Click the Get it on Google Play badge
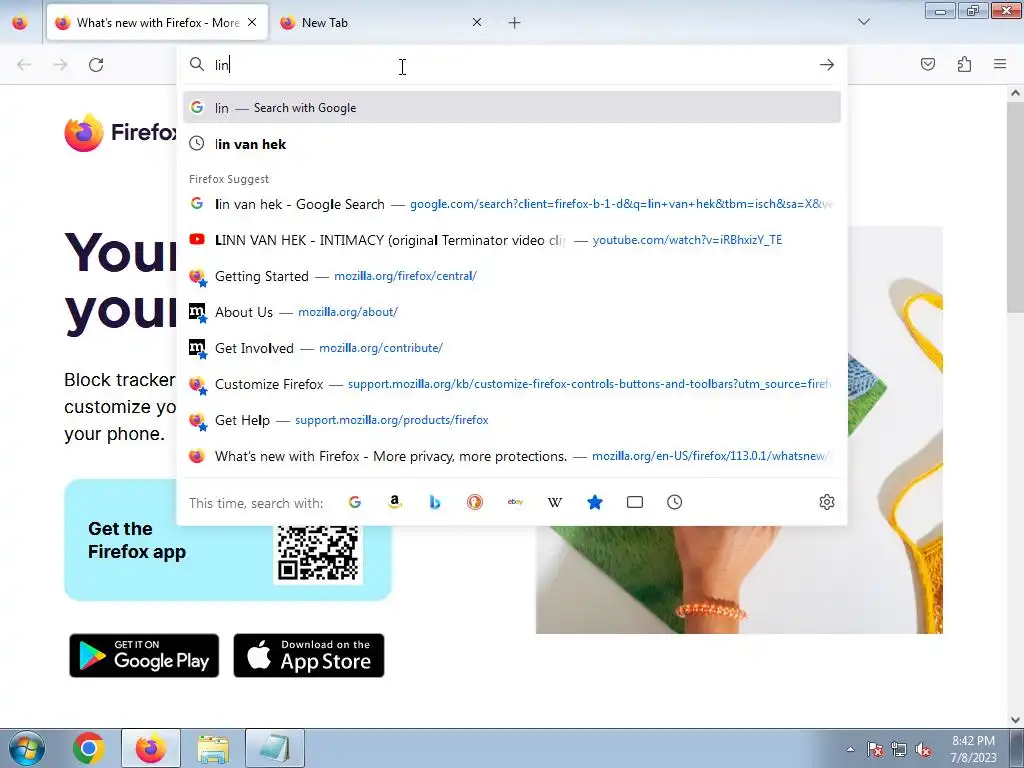 pyautogui.click(x=144, y=656)
